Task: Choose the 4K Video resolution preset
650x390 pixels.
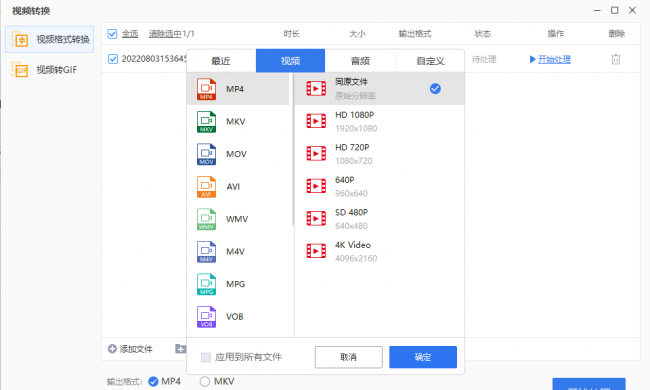Action: (x=379, y=251)
